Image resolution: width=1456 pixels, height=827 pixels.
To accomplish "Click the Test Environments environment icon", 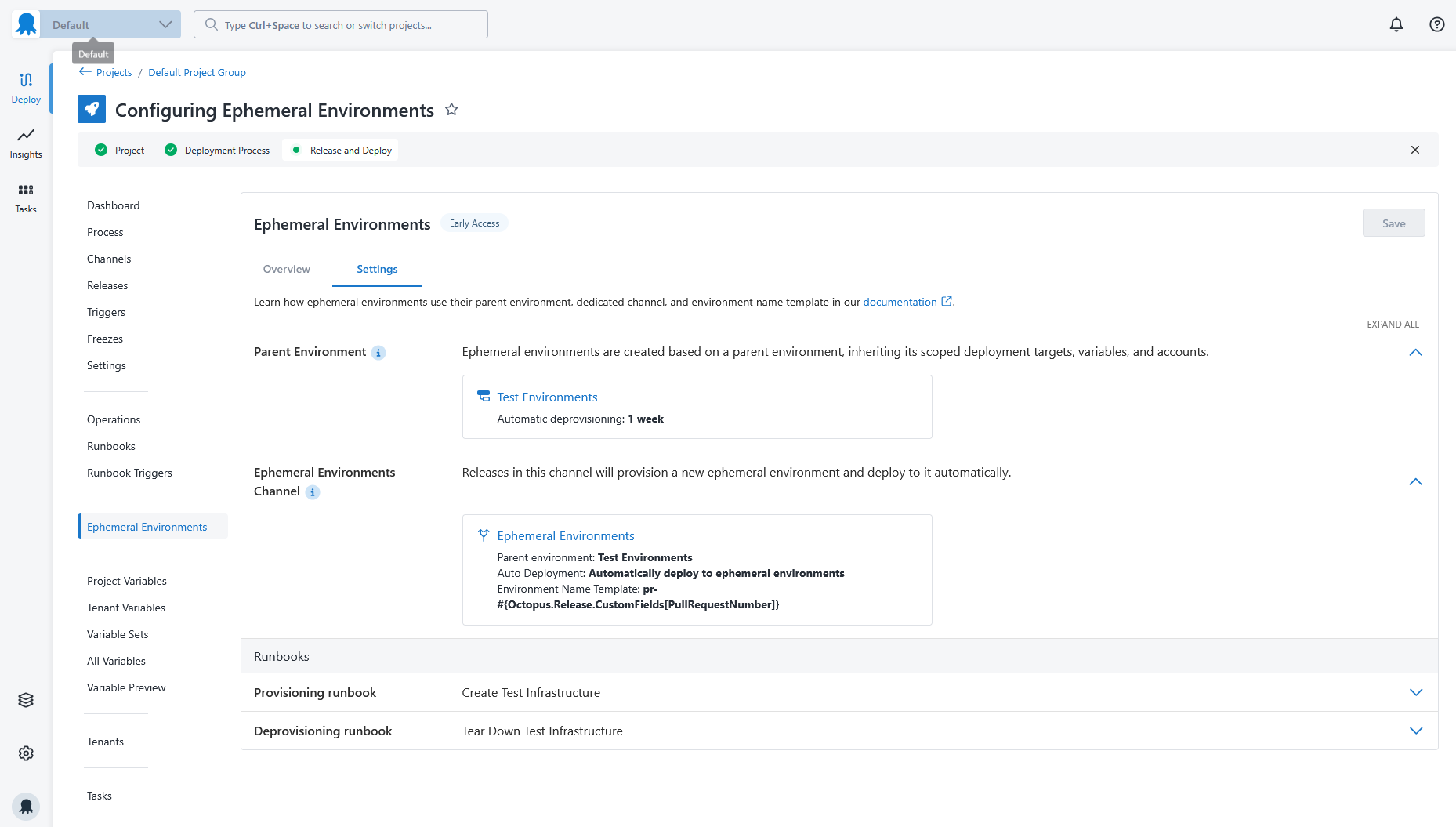I will [x=484, y=397].
